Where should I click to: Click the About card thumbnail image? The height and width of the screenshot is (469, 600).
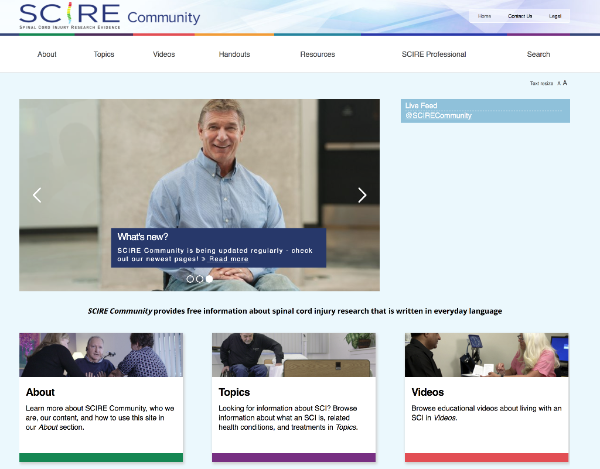[x=101, y=355]
